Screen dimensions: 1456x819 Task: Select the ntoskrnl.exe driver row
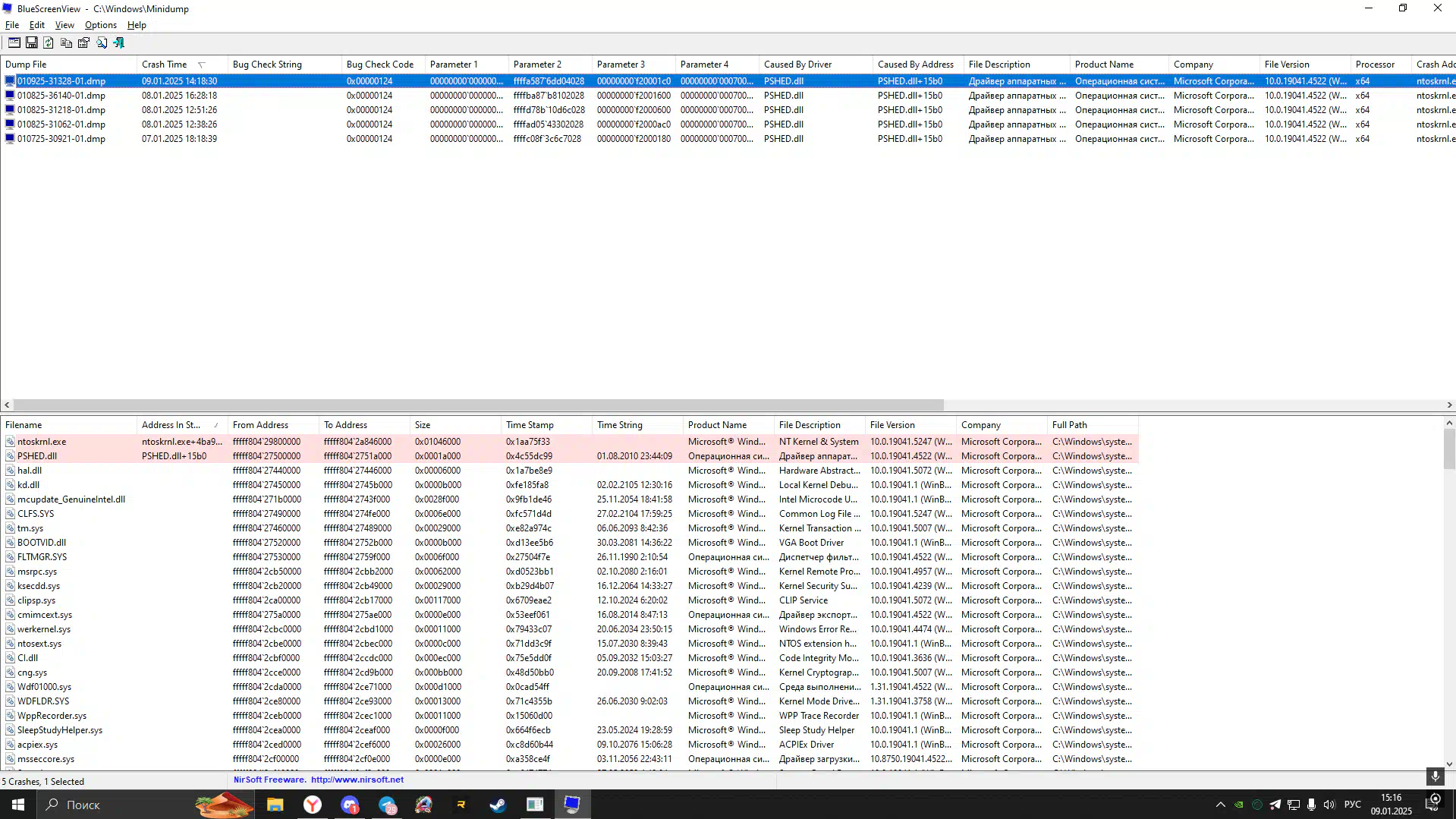(569, 442)
